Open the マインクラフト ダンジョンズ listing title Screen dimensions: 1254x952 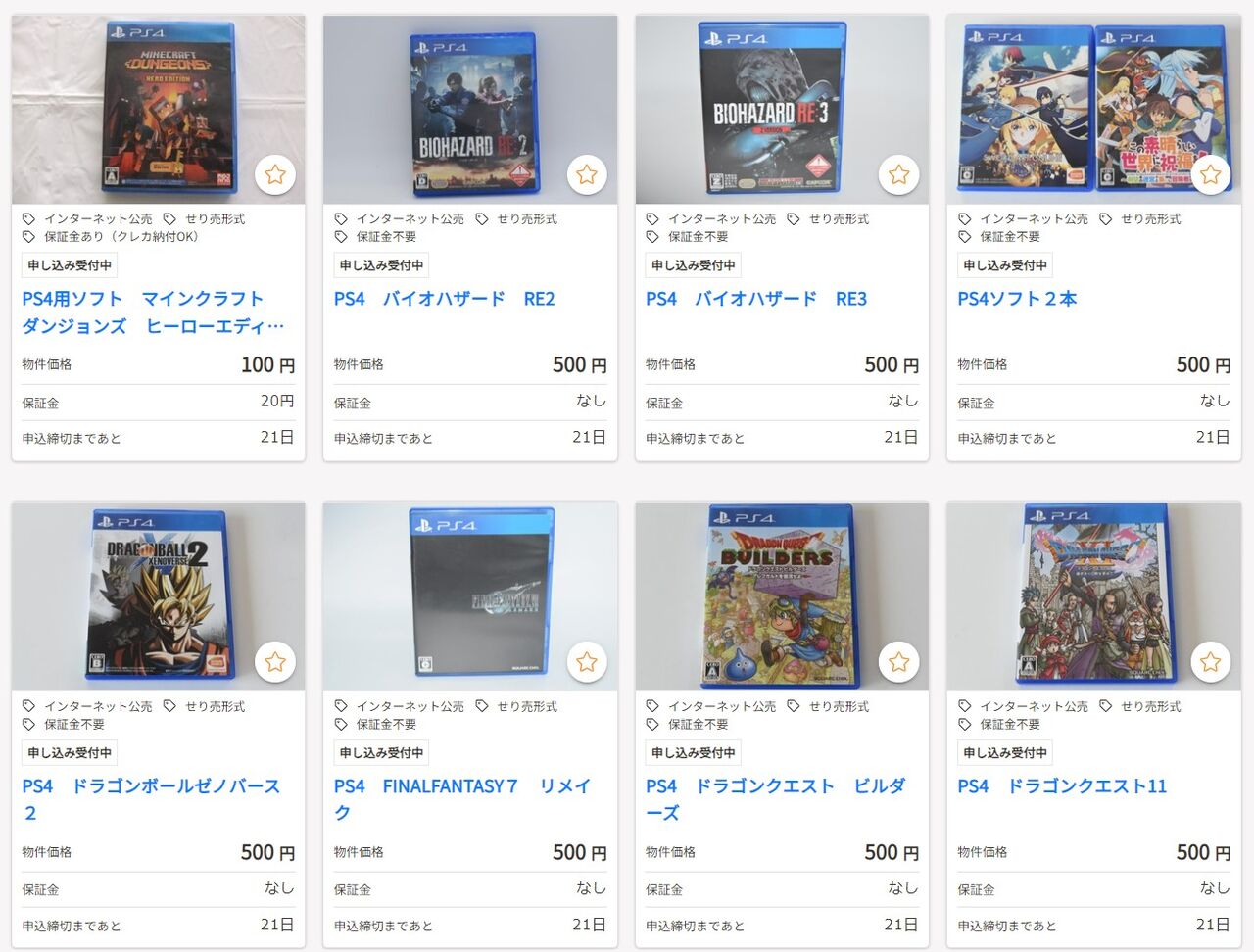[153, 312]
